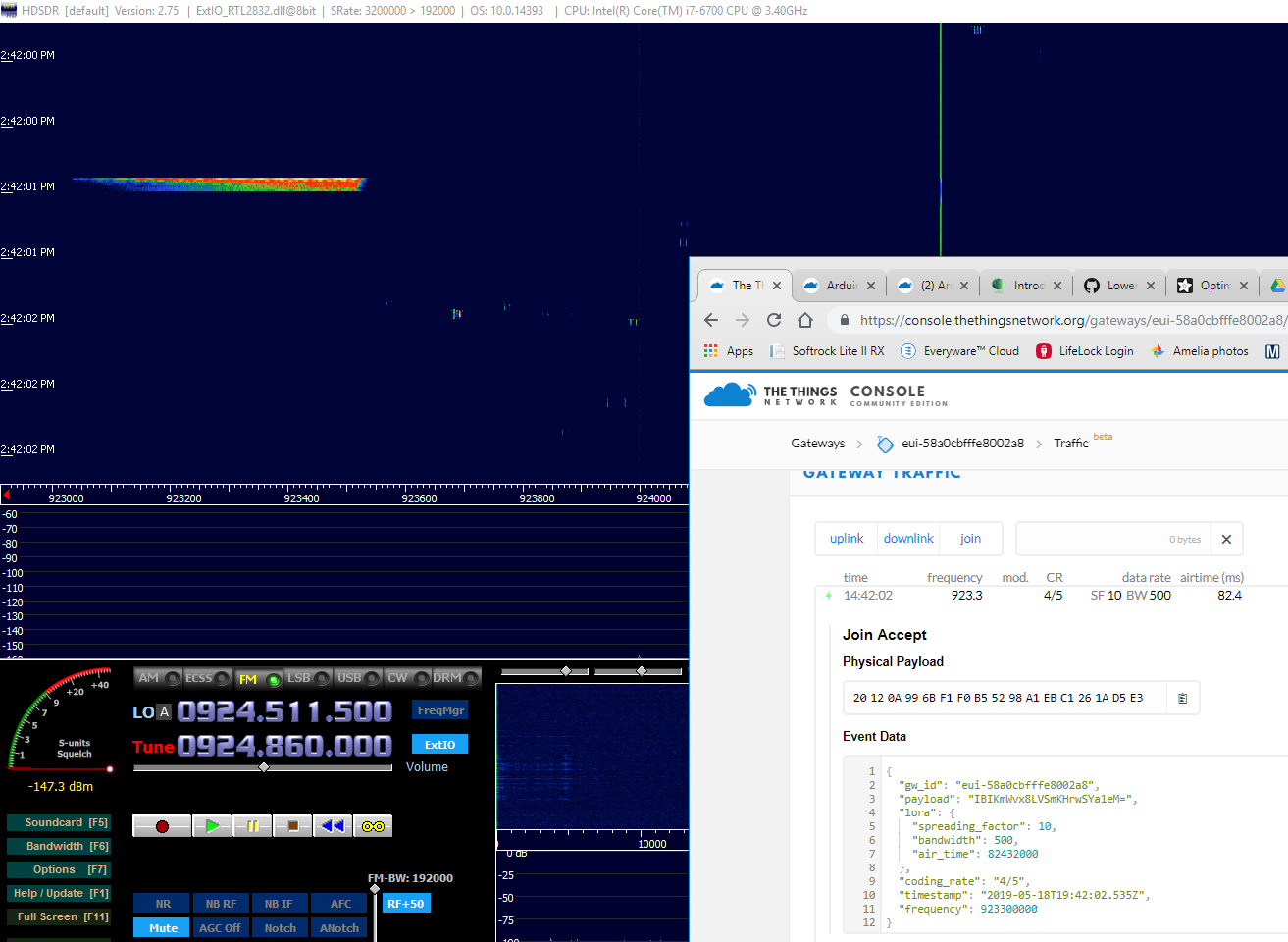Open Help / Update [F1]

59,893
